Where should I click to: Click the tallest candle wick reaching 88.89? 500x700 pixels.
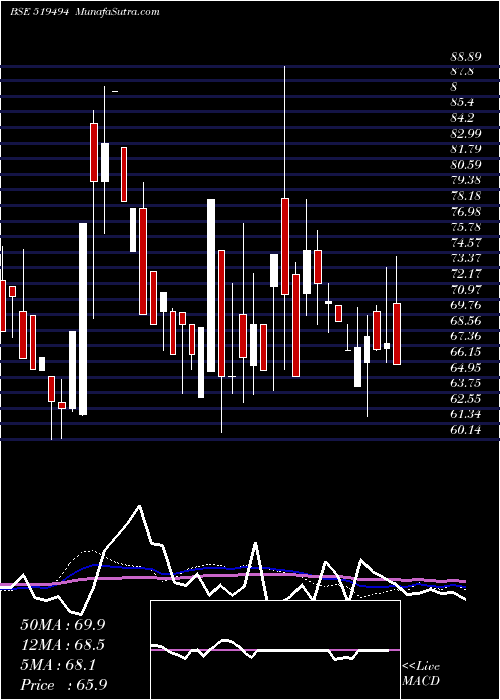click(284, 132)
